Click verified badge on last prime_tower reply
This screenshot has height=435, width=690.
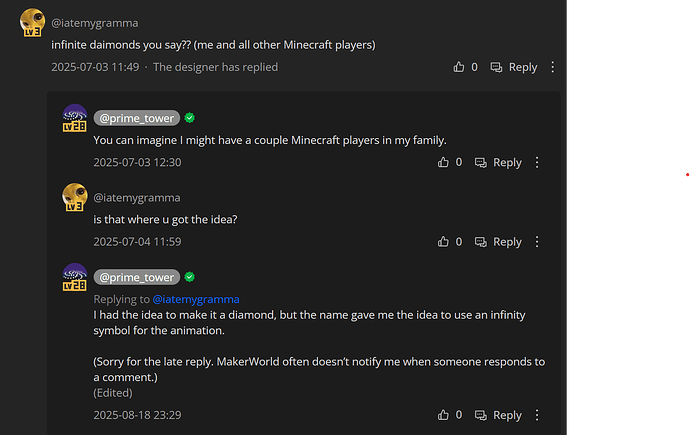(190, 277)
